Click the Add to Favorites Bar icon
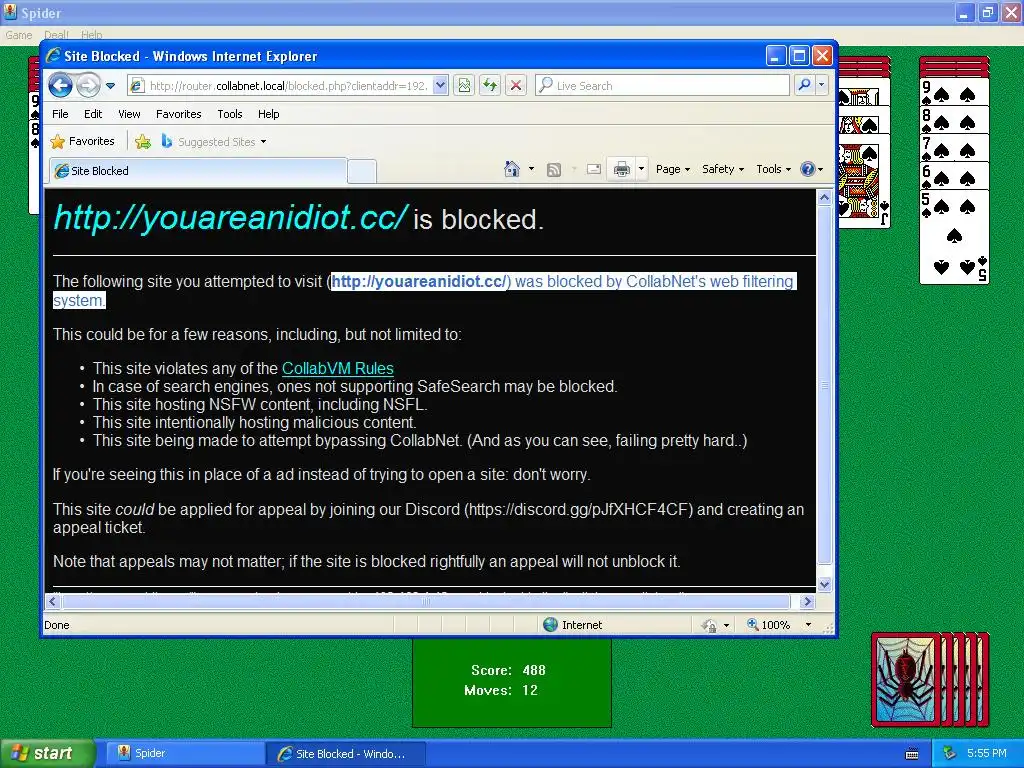This screenshot has height=768, width=1024. pos(142,141)
